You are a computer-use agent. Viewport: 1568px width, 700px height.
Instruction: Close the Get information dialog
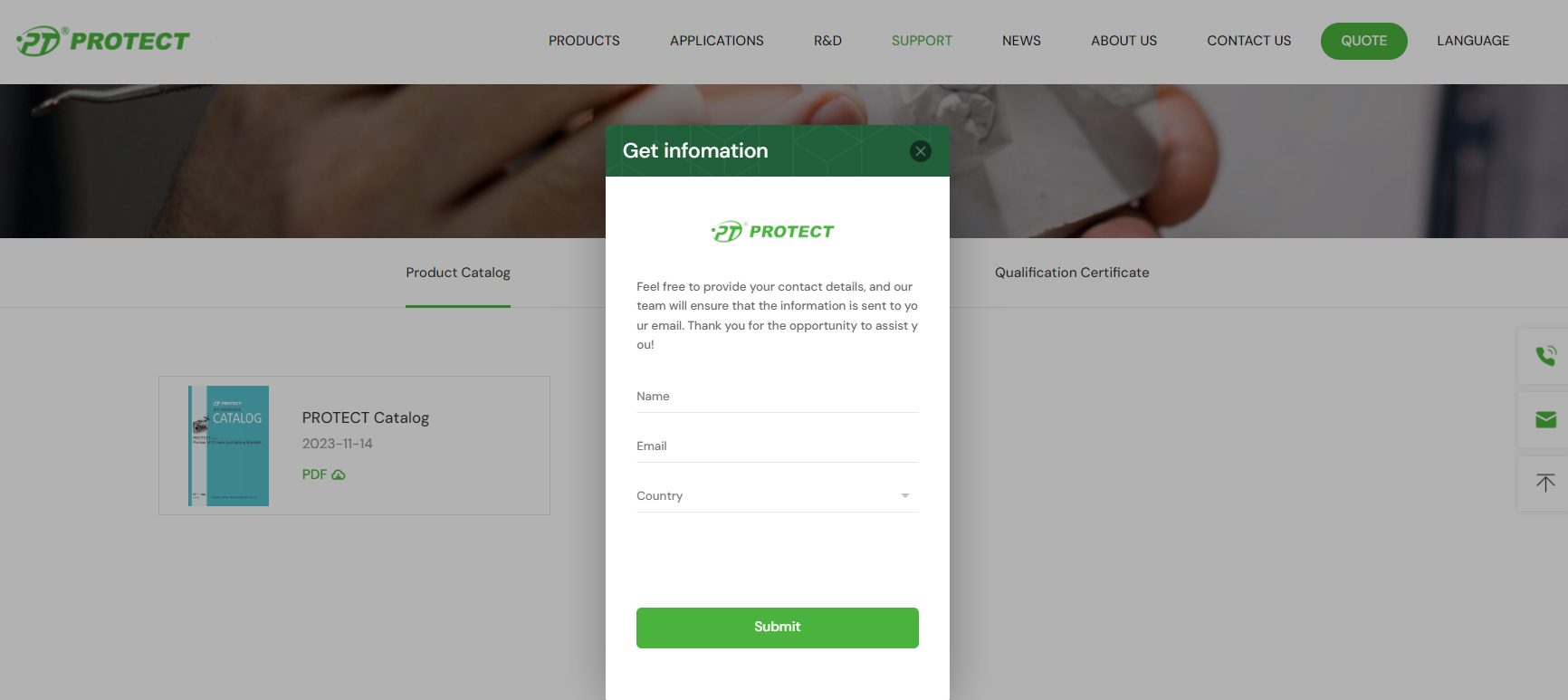click(x=921, y=151)
